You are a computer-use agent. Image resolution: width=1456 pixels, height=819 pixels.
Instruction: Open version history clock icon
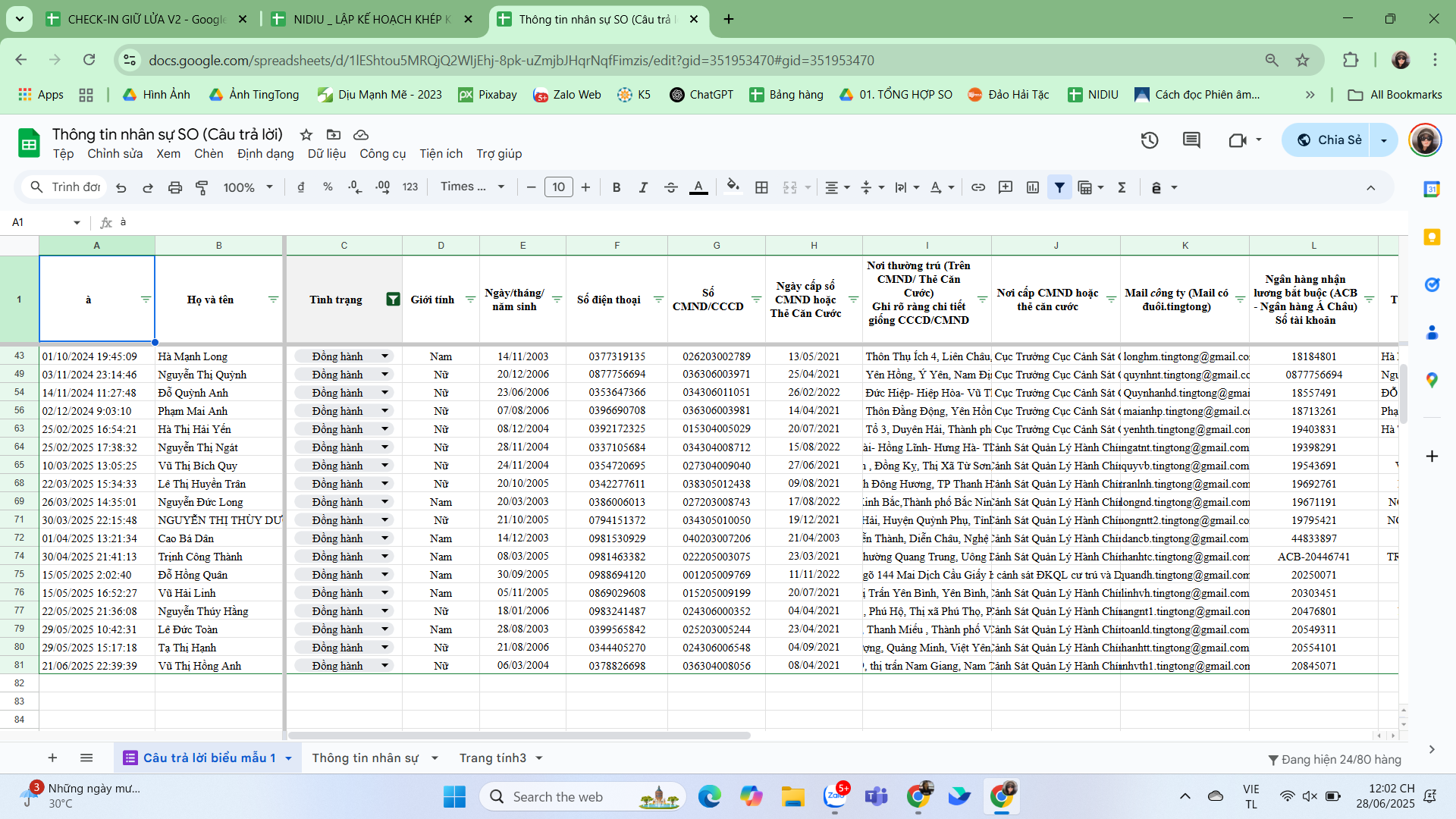point(1149,140)
